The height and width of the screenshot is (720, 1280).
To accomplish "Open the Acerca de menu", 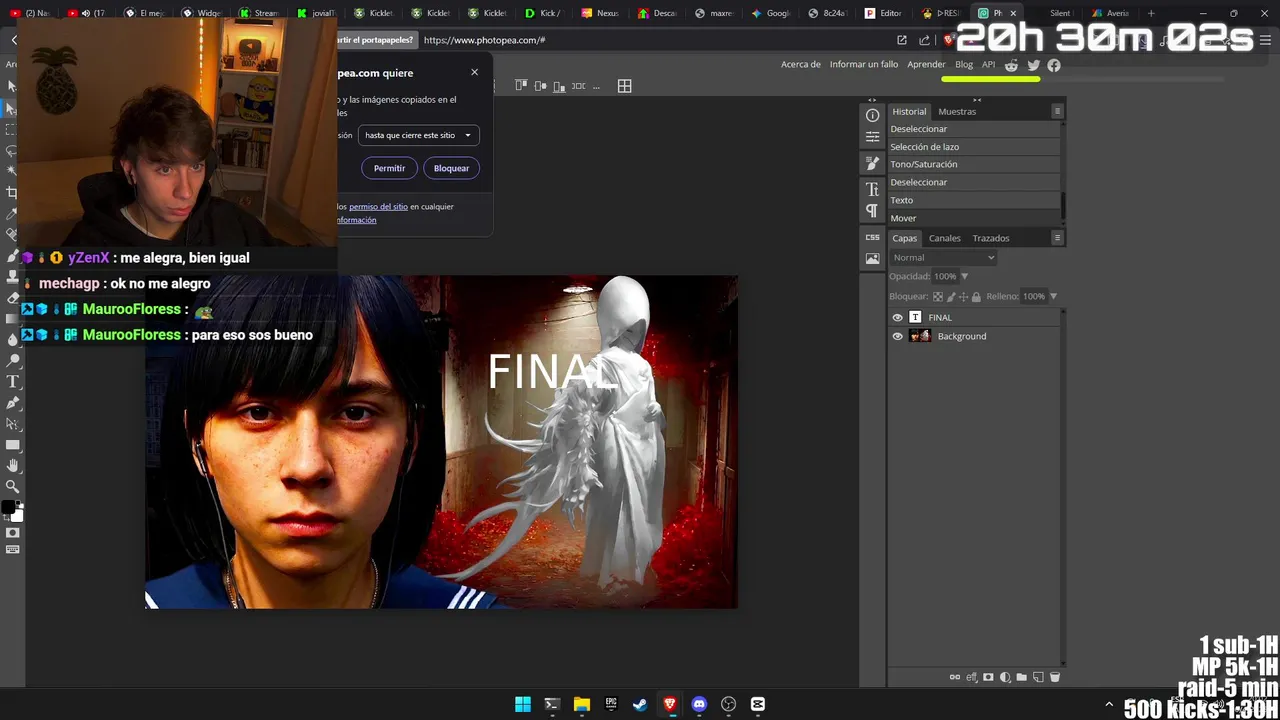I will [801, 64].
